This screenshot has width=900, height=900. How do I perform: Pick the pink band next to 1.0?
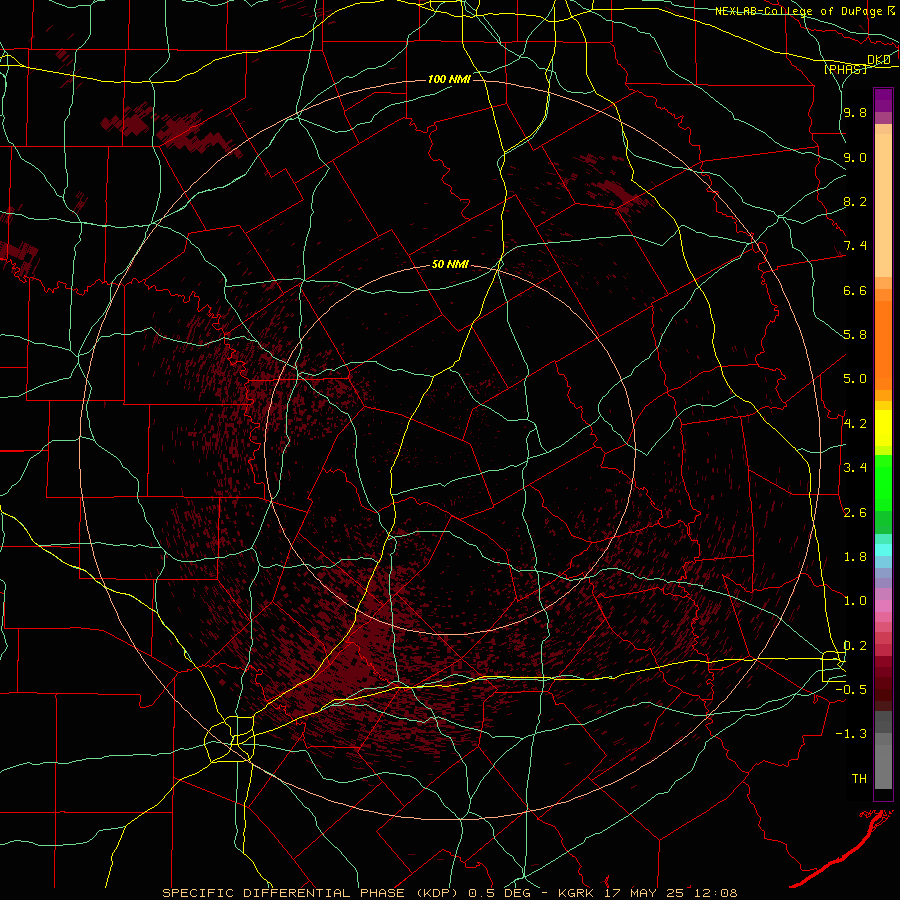883,605
